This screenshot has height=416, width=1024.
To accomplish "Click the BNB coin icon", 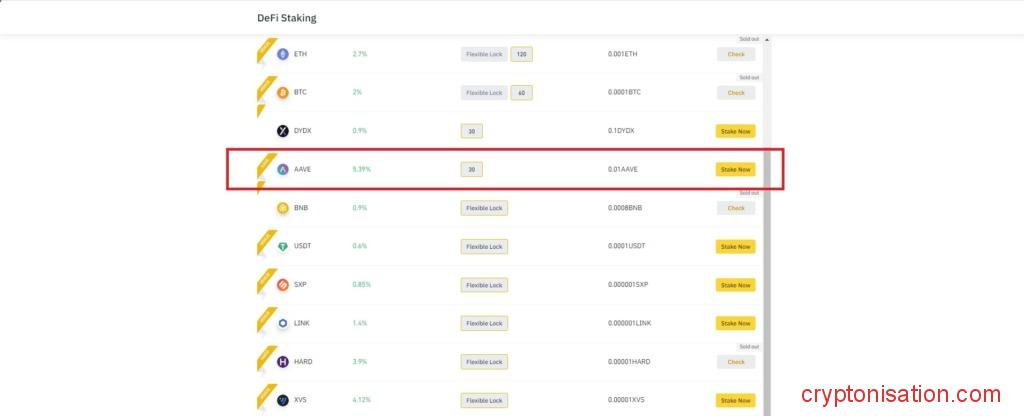I will click(x=283, y=208).
